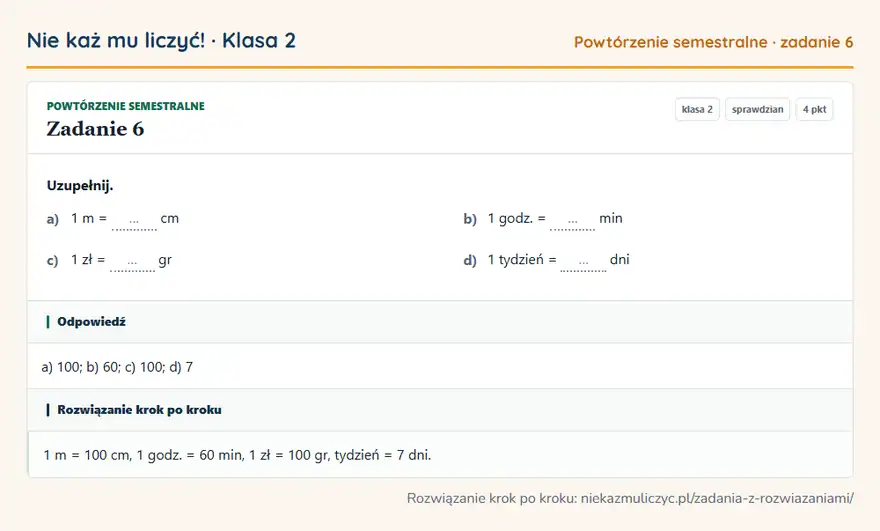The width and height of the screenshot is (880, 531).
Task: Click the solution text '1 m = 100 cm, 1 godz. = 60 min...'
Action: click(237, 455)
